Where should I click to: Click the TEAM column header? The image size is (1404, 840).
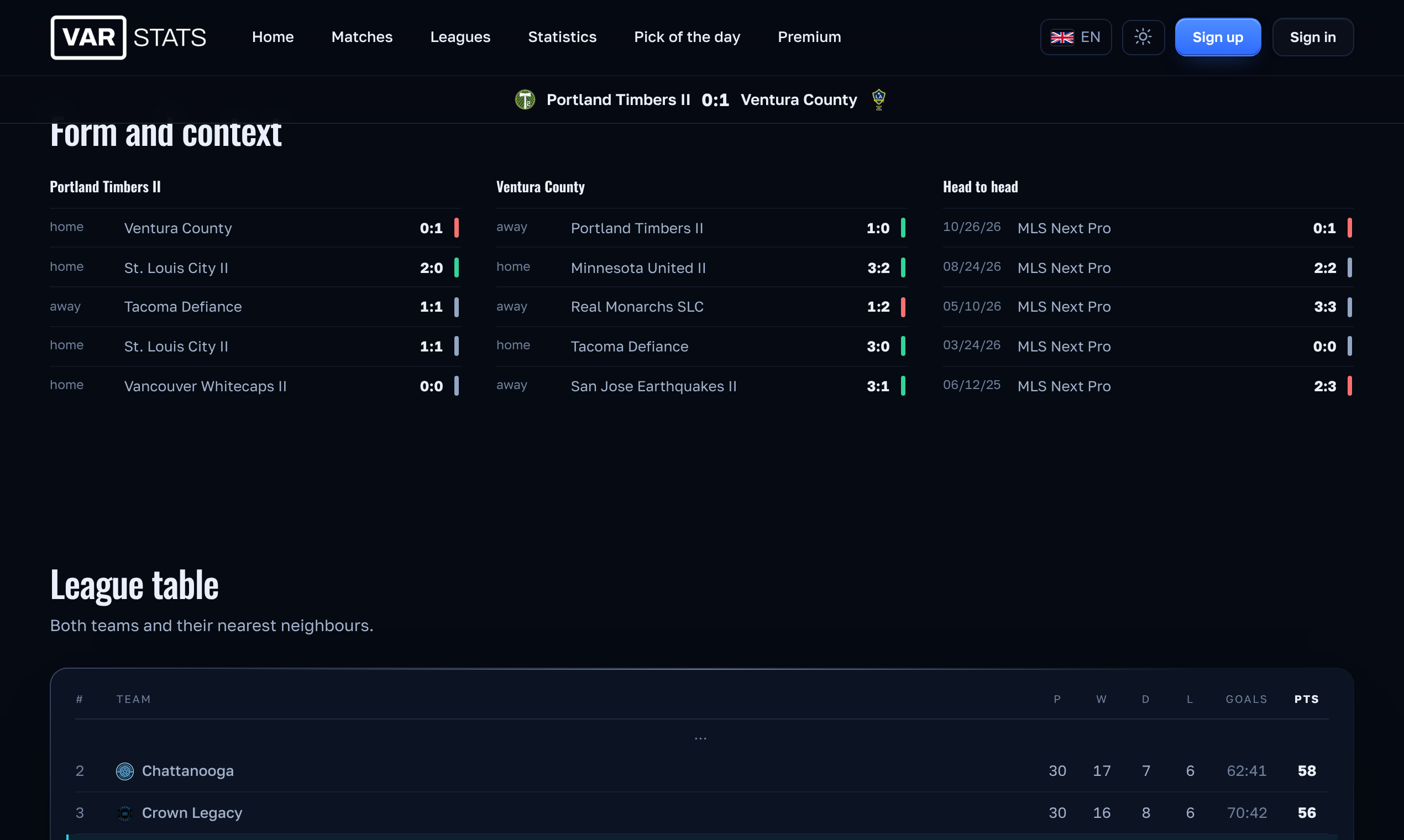134,700
